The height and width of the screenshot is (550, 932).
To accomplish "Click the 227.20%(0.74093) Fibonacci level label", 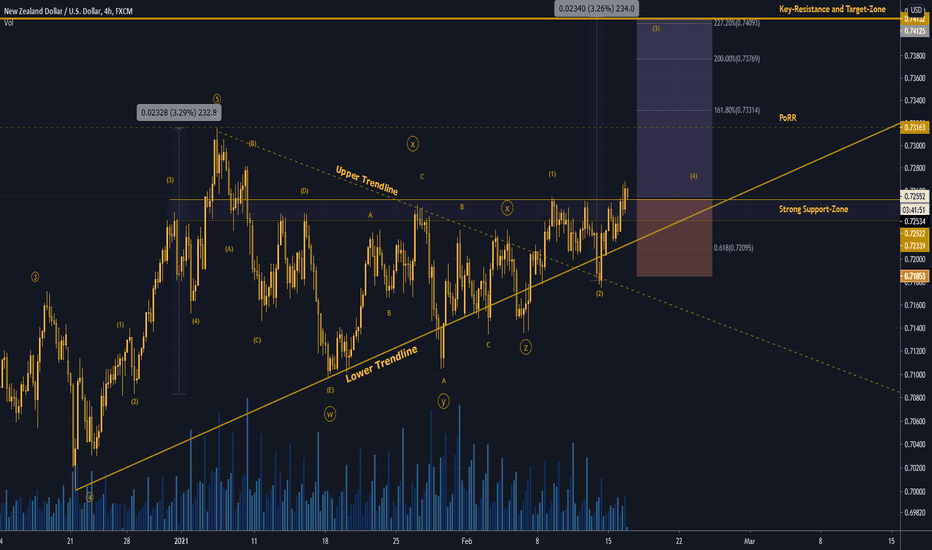I will click(736, 23).
